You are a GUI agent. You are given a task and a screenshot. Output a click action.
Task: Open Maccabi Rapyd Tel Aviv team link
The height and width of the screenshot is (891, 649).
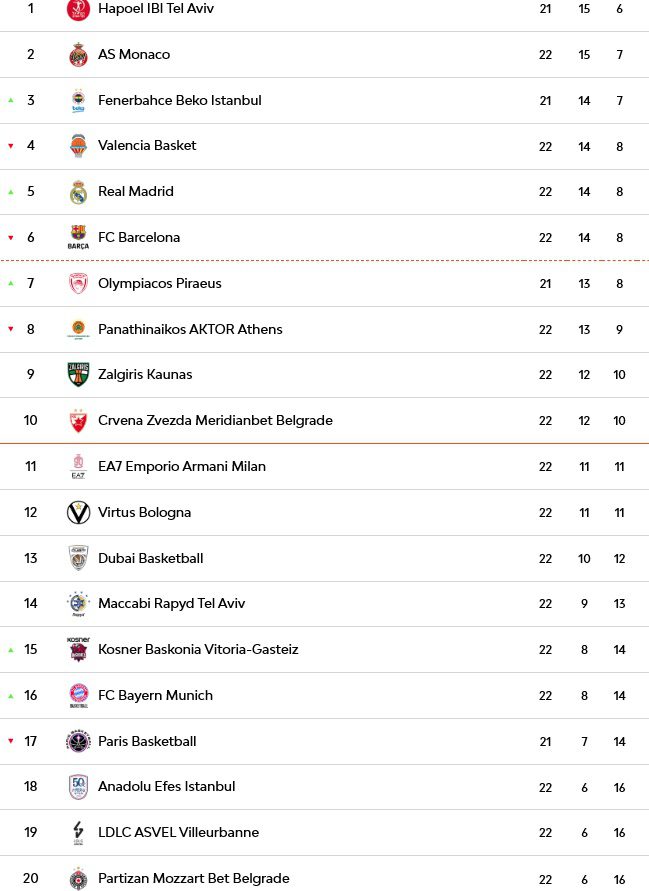point(172,603)
